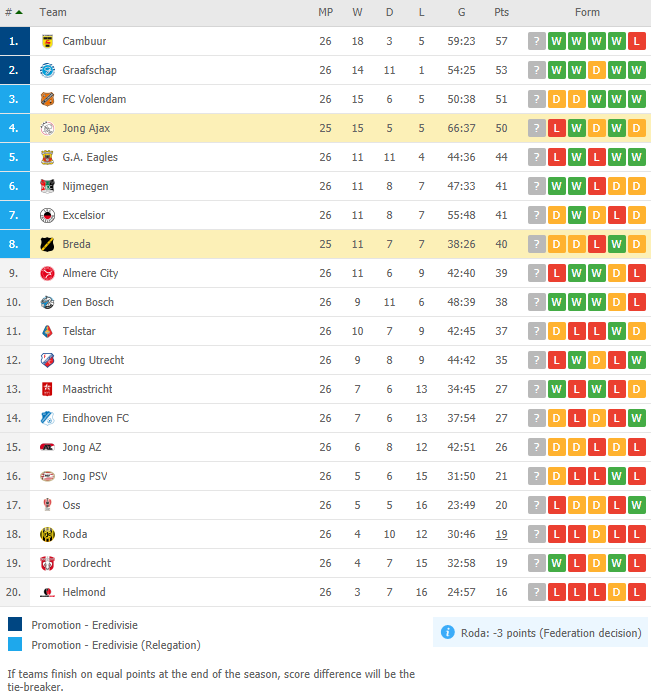651x697 pixels.
Task: Click the FC Volendam orange crest
Action: [x=47, y=99]
